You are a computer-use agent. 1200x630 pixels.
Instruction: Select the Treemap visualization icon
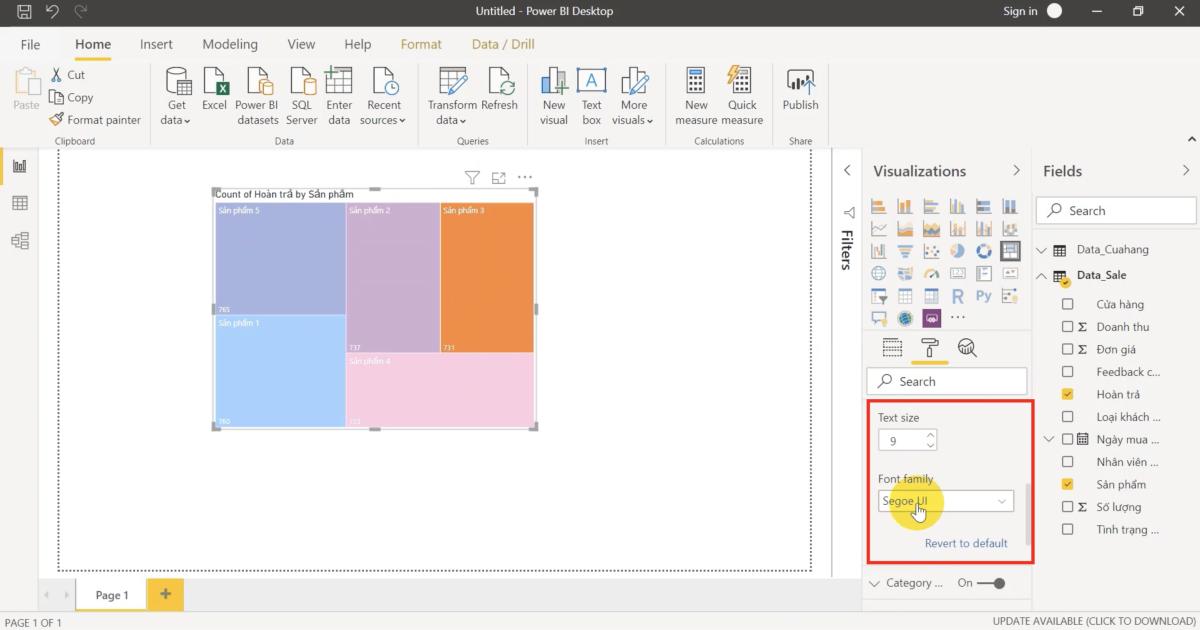tap(1010, 250)
